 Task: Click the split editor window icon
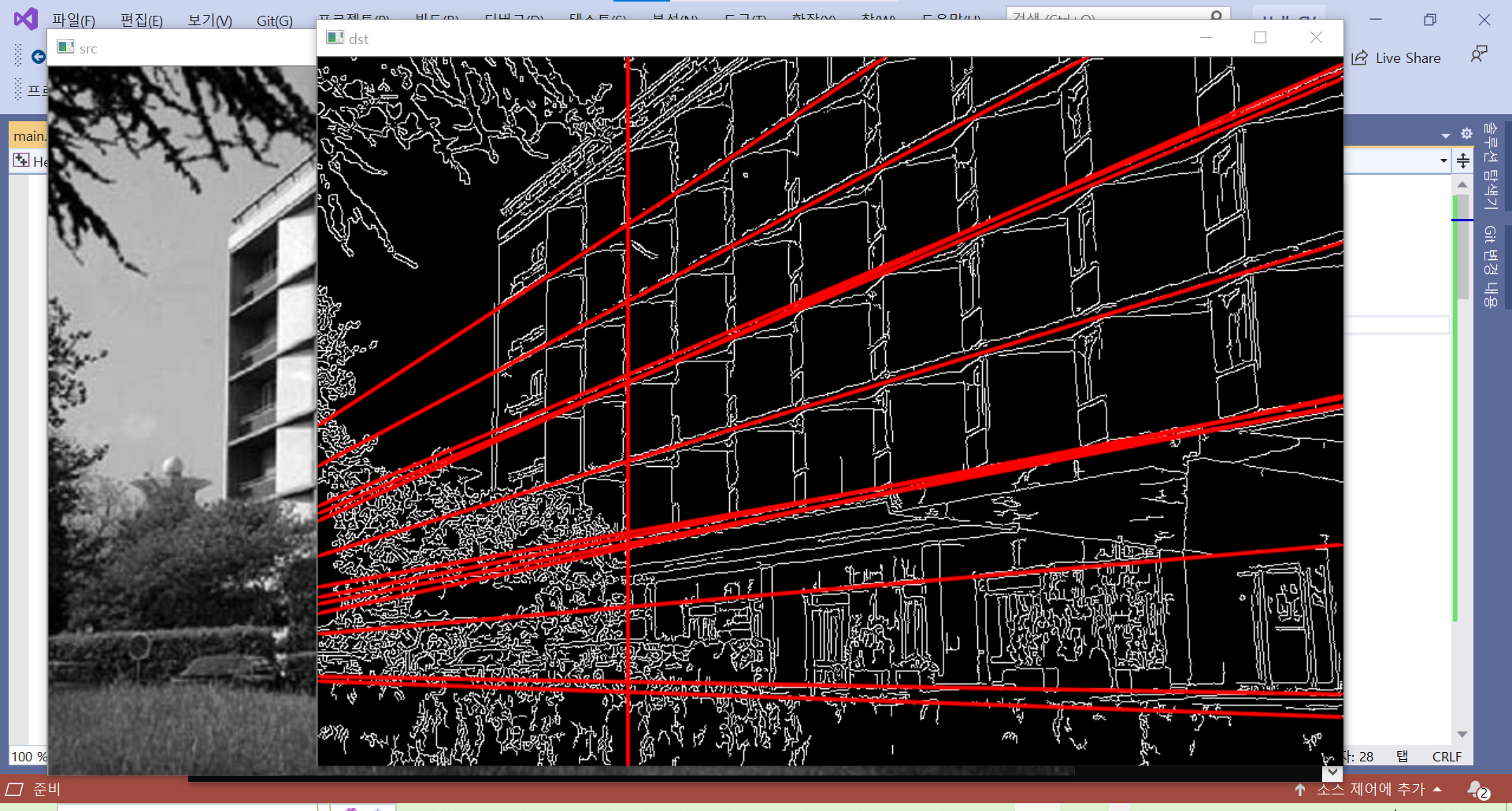pyautogui.click(x=1463, y=161)
